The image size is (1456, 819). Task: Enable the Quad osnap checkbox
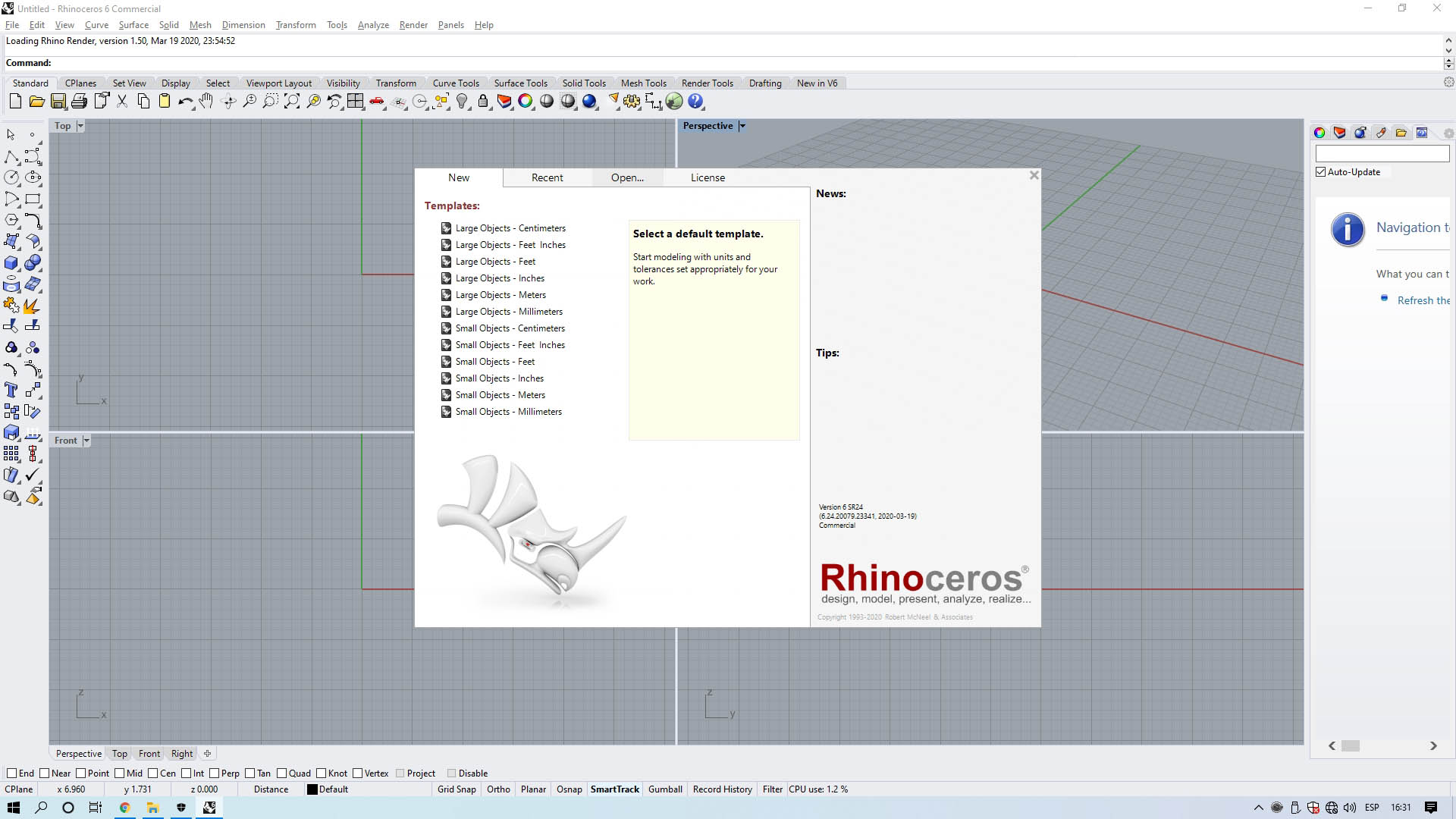pos(282,773)
